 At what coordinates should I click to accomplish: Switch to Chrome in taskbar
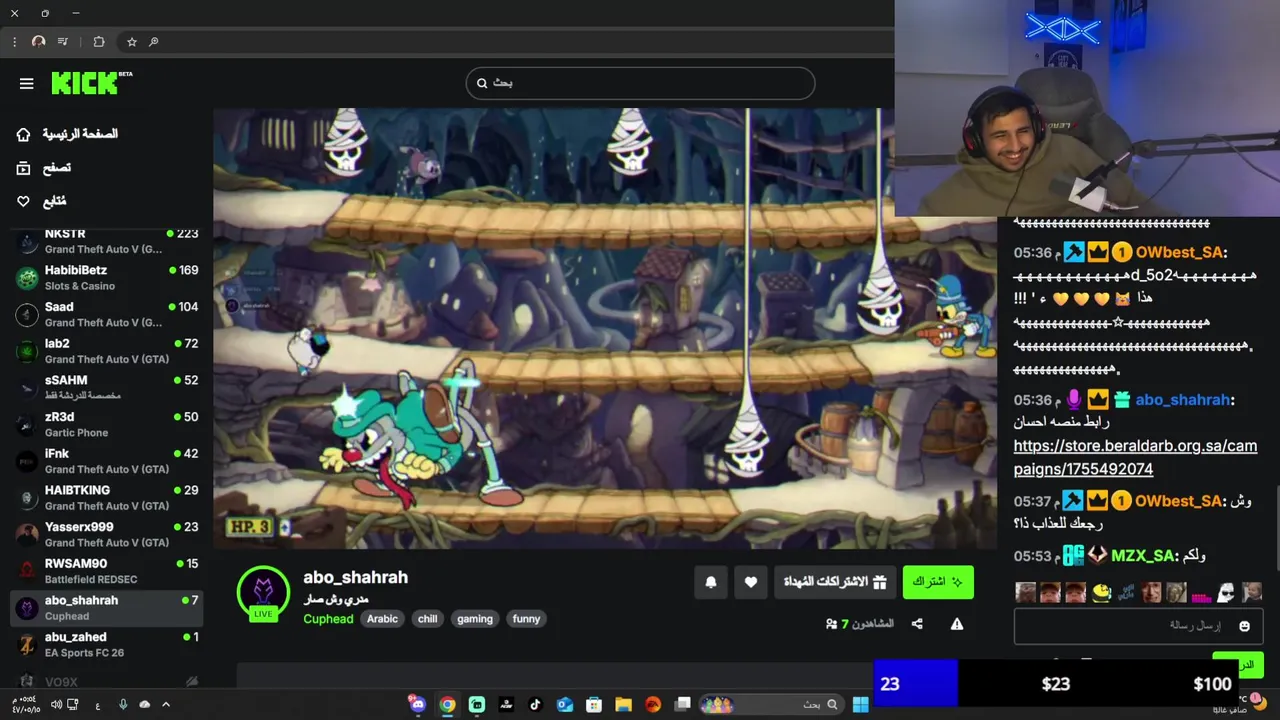click(x=447, y=705)
